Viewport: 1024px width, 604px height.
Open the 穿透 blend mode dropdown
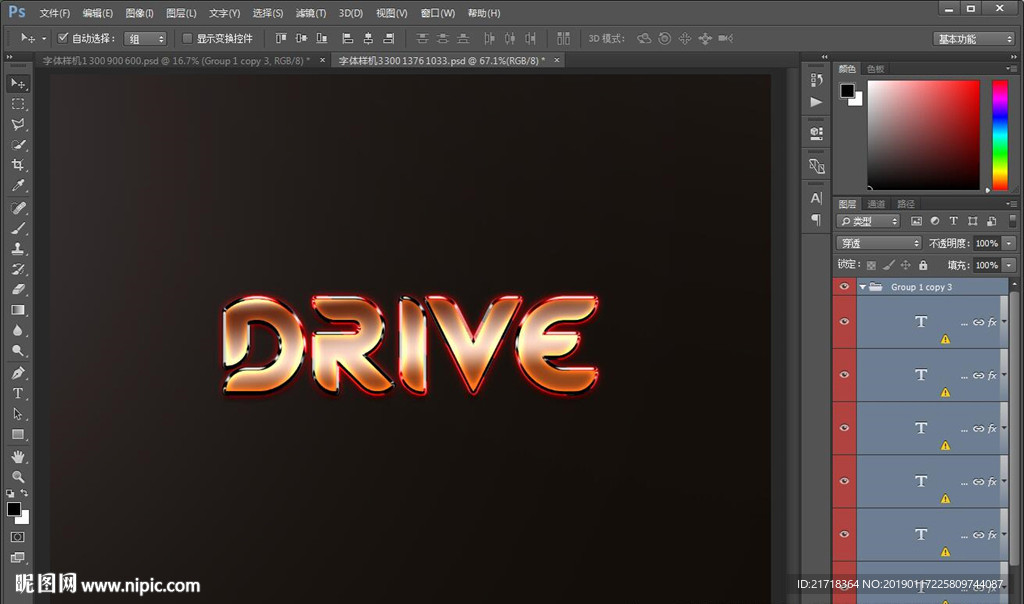(x=879, y=243)
